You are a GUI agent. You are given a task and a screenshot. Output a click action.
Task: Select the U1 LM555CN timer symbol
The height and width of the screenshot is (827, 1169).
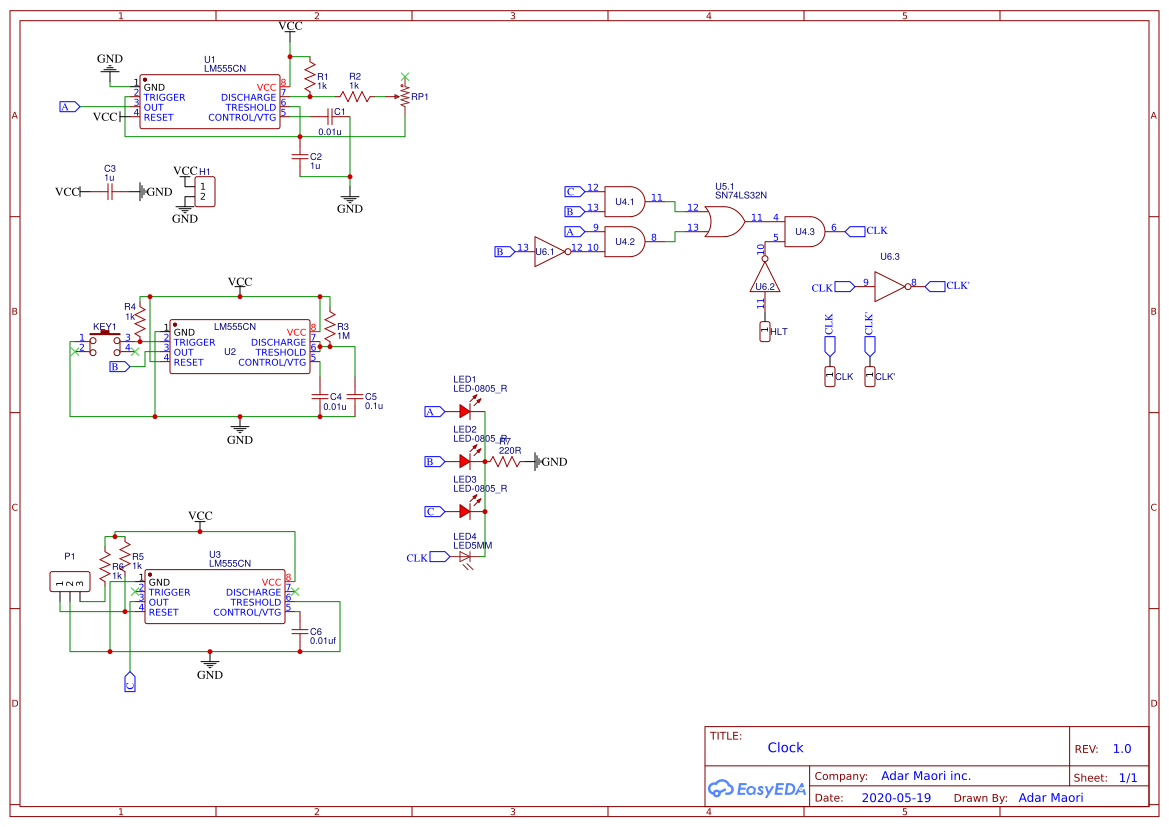210,100
